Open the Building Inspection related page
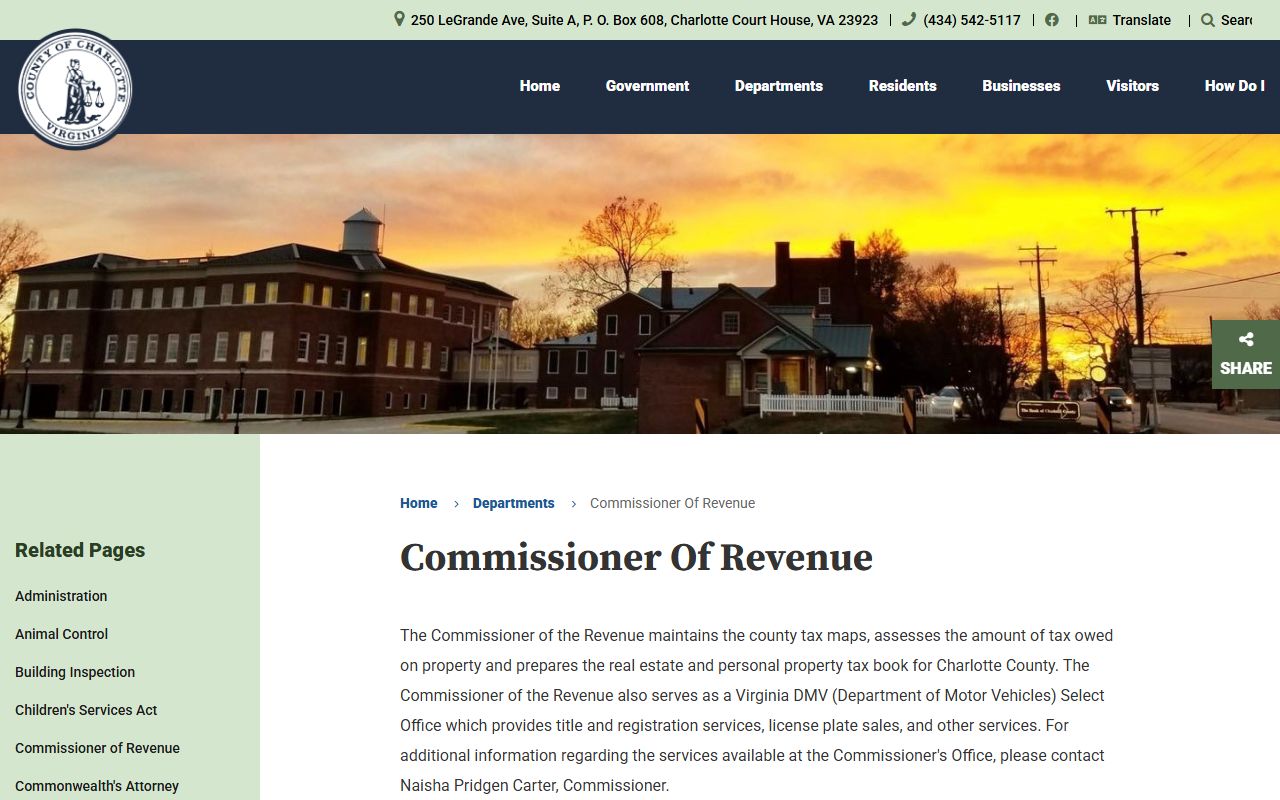Screen dimensions: 1280x800 [75, 672]
